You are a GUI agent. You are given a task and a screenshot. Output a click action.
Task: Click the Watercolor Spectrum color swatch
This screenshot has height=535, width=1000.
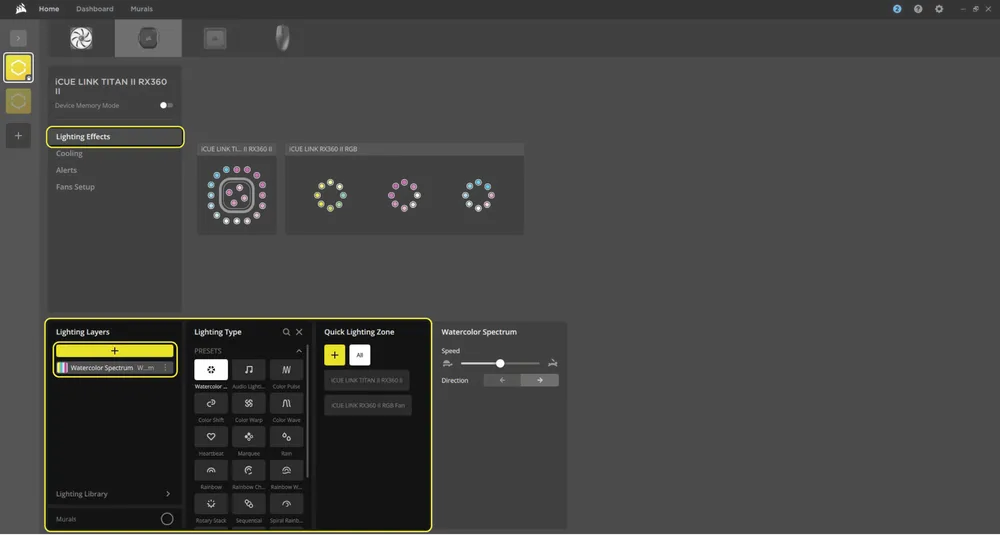click(x=62, y=368)
